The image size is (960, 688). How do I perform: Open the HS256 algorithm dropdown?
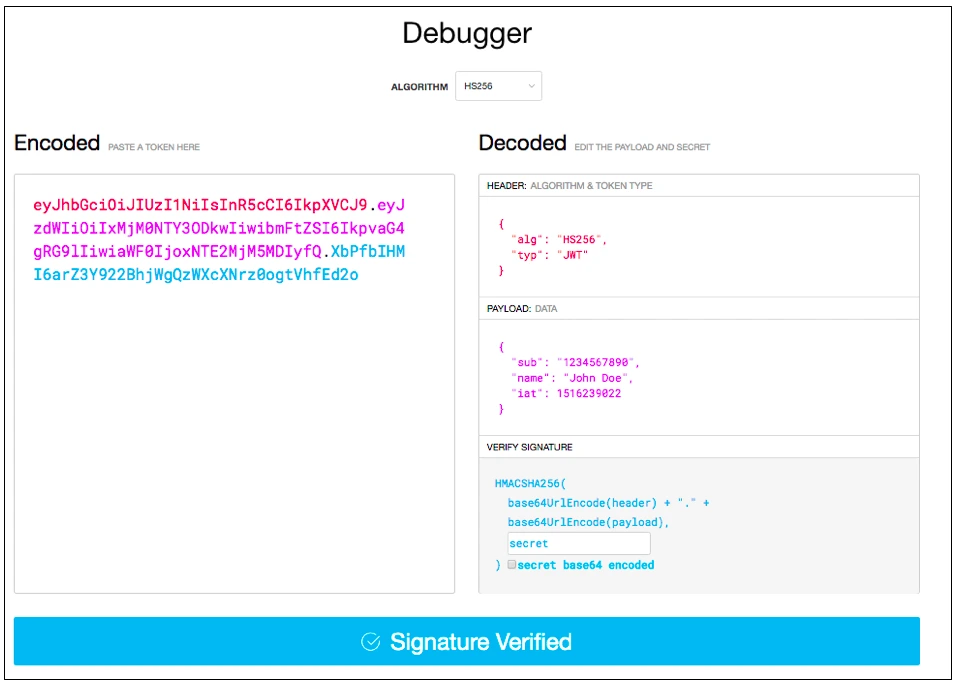coord(498,86)
